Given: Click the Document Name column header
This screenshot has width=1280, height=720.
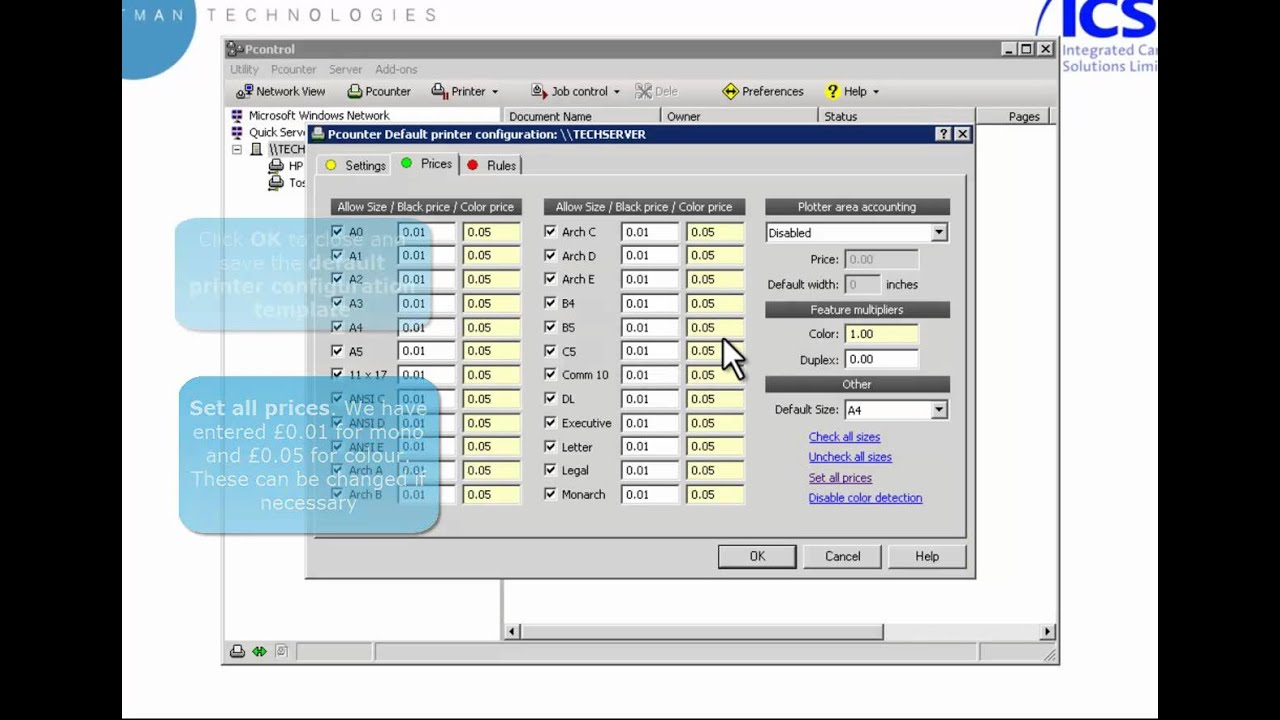Looking at the screenshot, I should 580,116.
